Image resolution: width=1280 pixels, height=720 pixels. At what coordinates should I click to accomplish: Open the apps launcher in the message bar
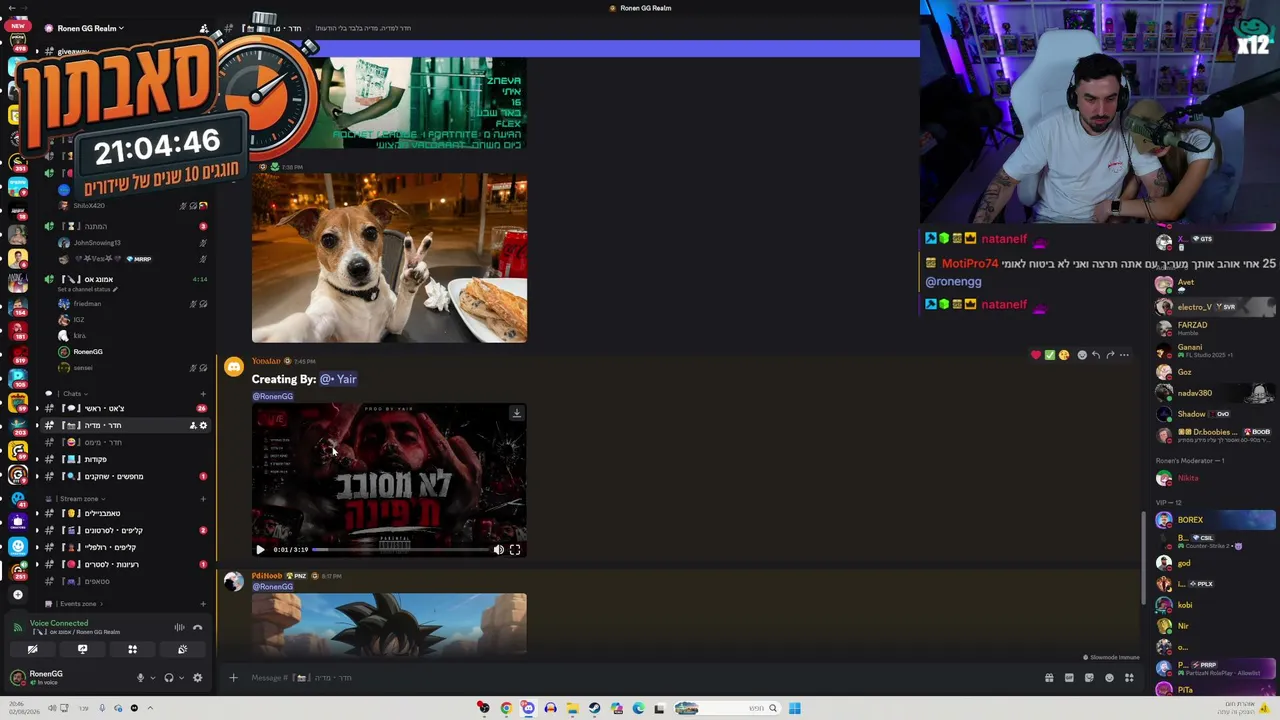coord(1129,678)
